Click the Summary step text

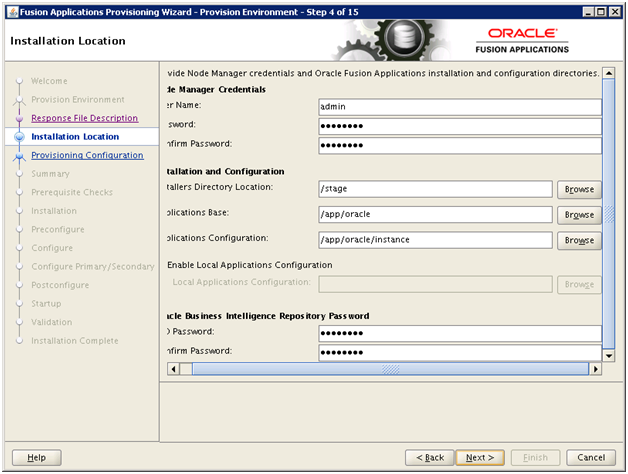[50, 174]
